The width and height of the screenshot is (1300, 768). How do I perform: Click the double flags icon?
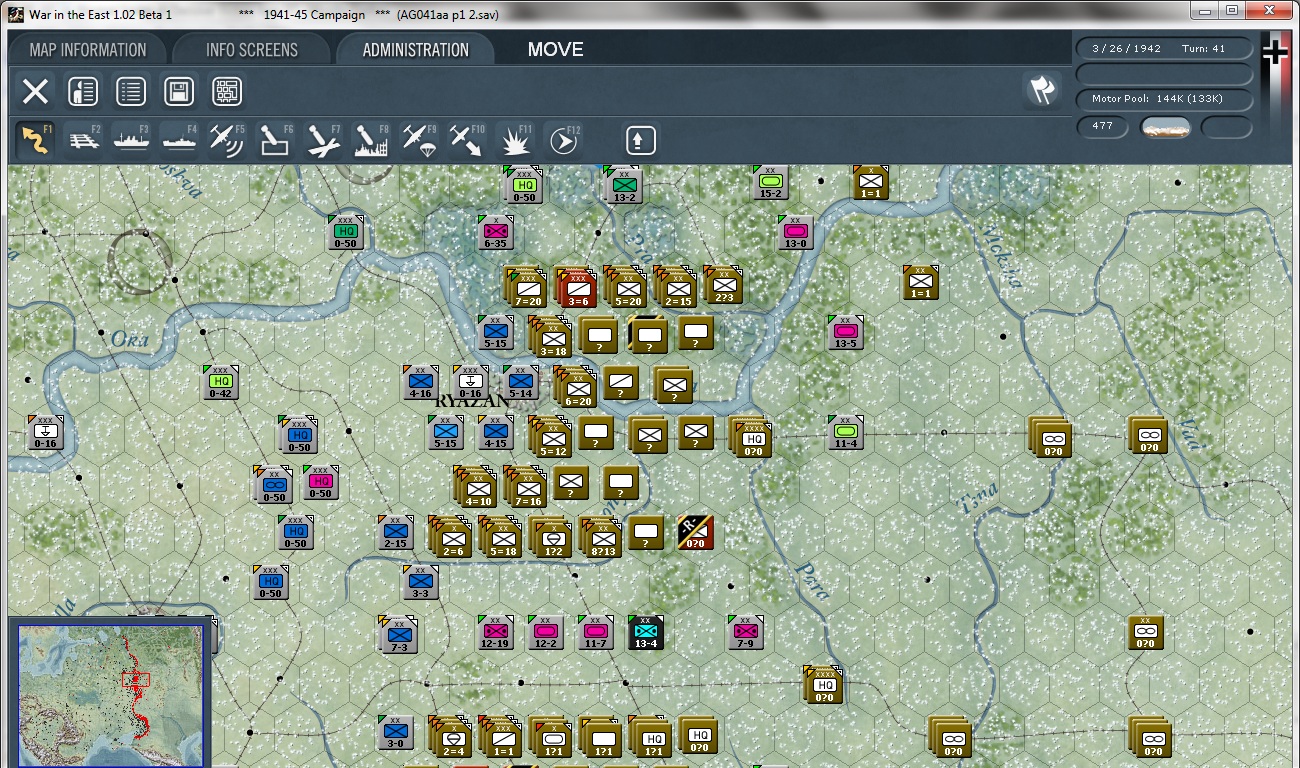(x=1042, y=90)
